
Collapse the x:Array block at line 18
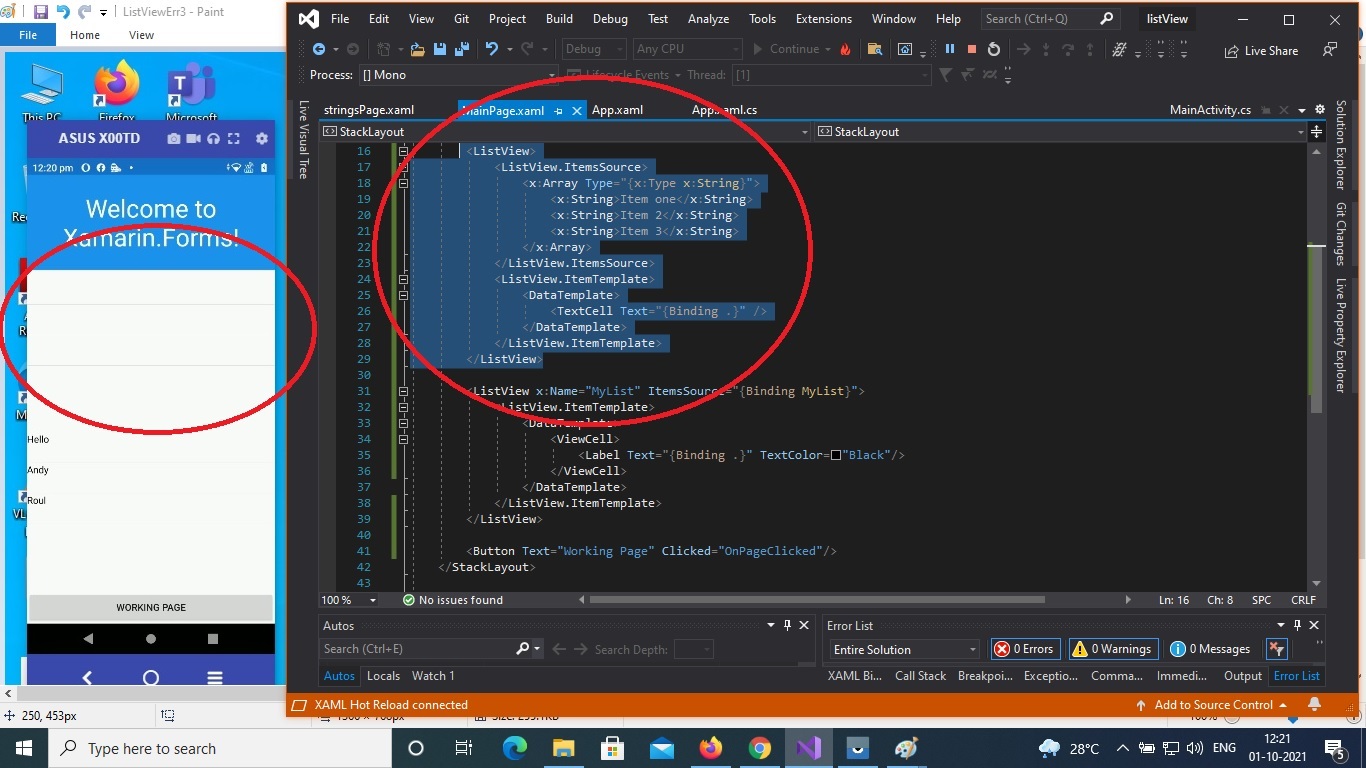403,183
